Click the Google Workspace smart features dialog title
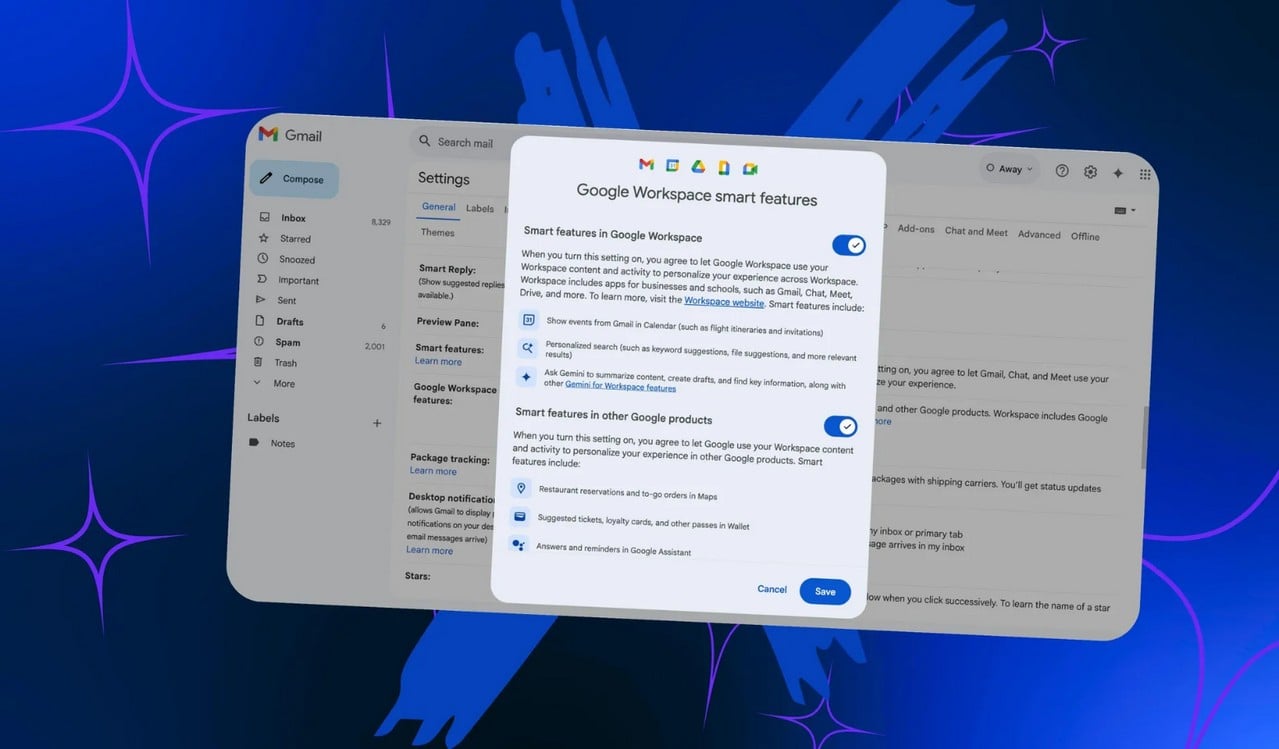 [x=697, y=196]
